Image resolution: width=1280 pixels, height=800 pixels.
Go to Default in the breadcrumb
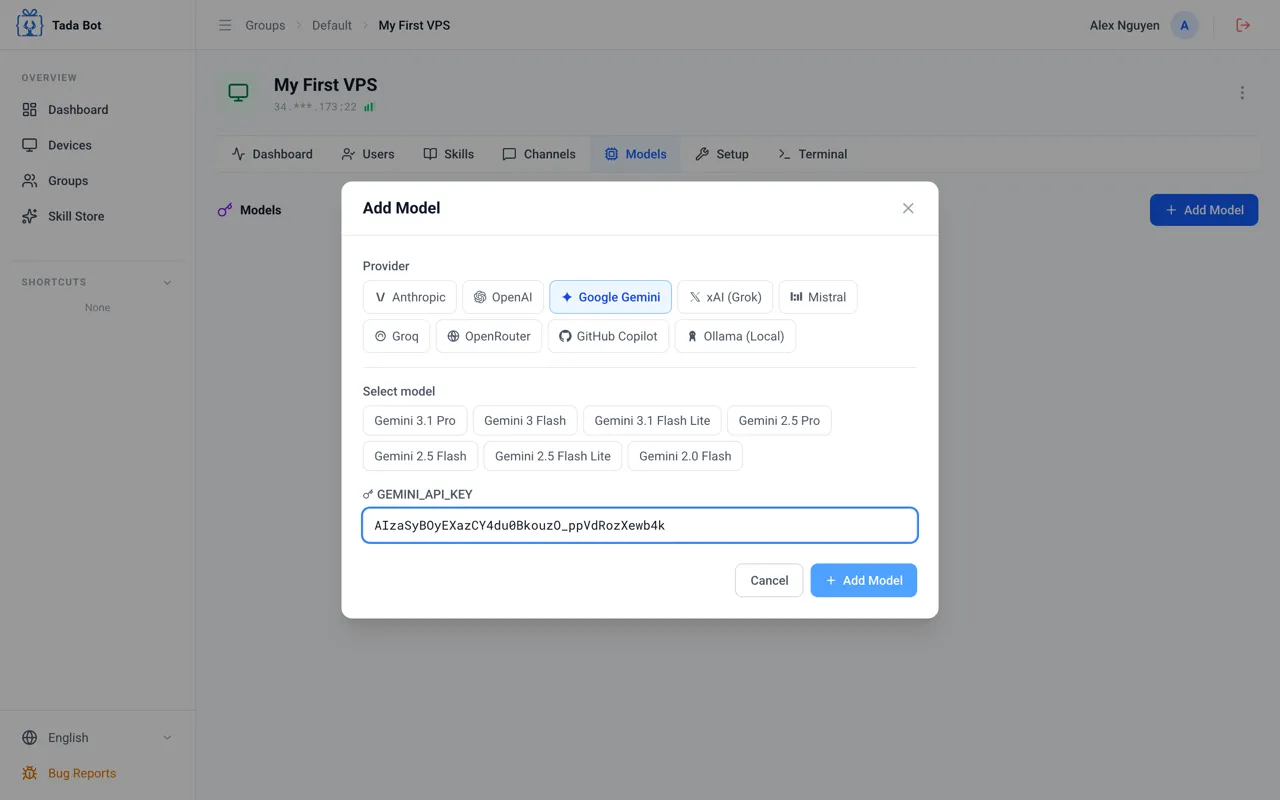pyautogui.click(x=332, y=25)
